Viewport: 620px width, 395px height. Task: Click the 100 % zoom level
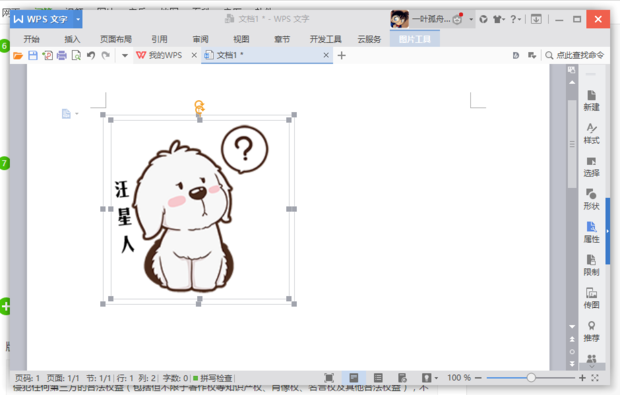[x=459, y=378]
